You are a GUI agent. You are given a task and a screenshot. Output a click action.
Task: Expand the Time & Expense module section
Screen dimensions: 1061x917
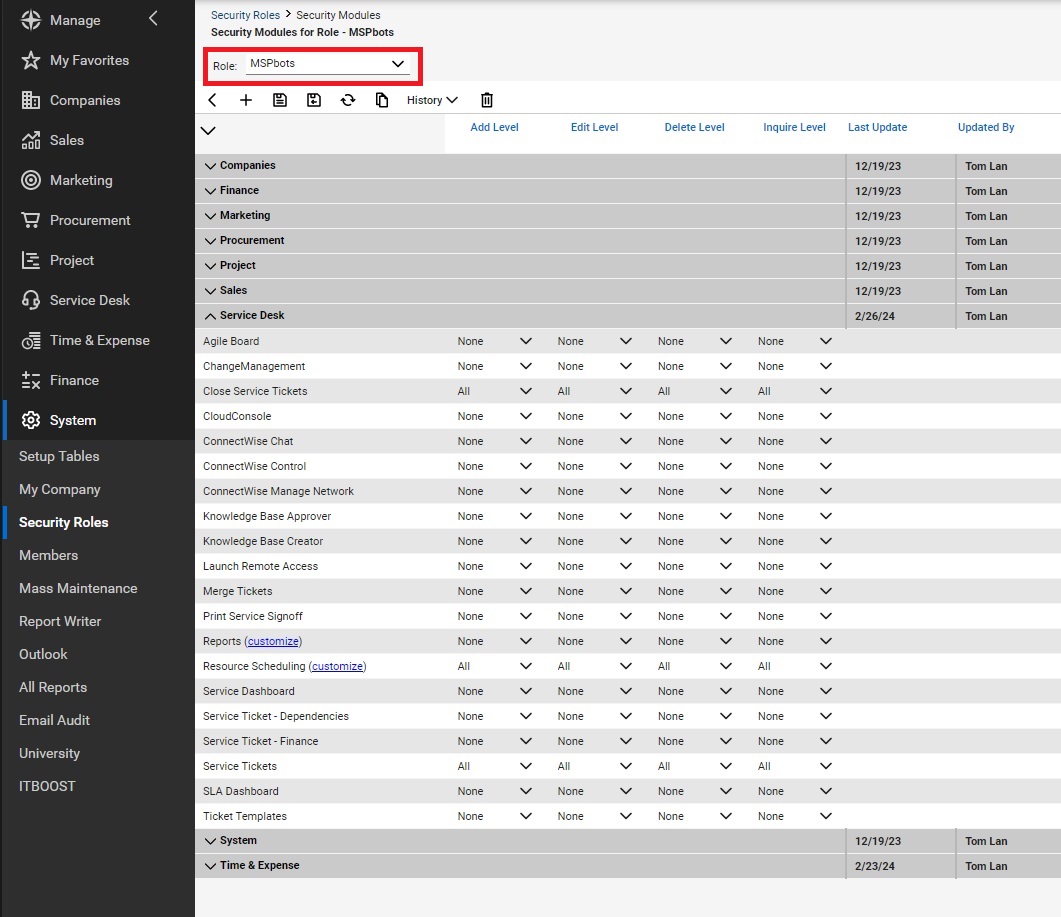pos(210,866)
